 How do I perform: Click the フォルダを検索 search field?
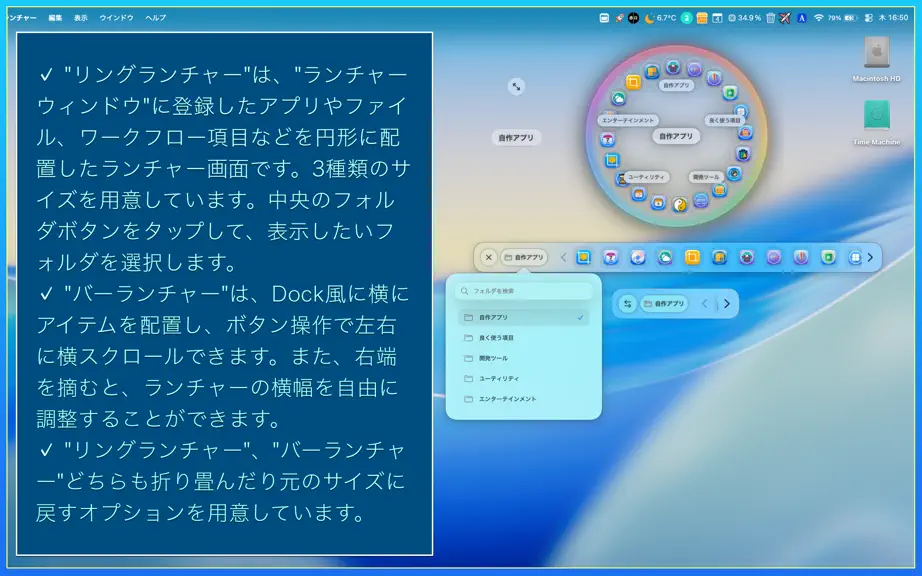coord(523,291)
